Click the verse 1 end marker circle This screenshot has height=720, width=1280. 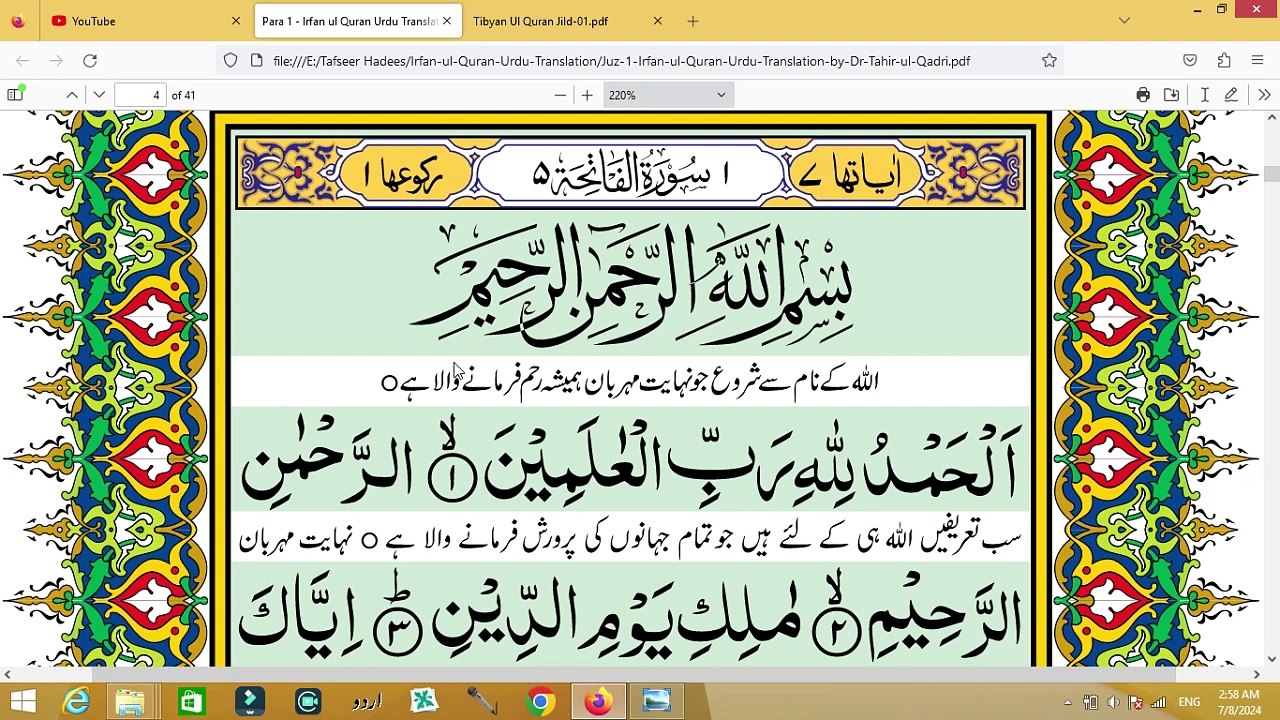click(x=452, y=478)
